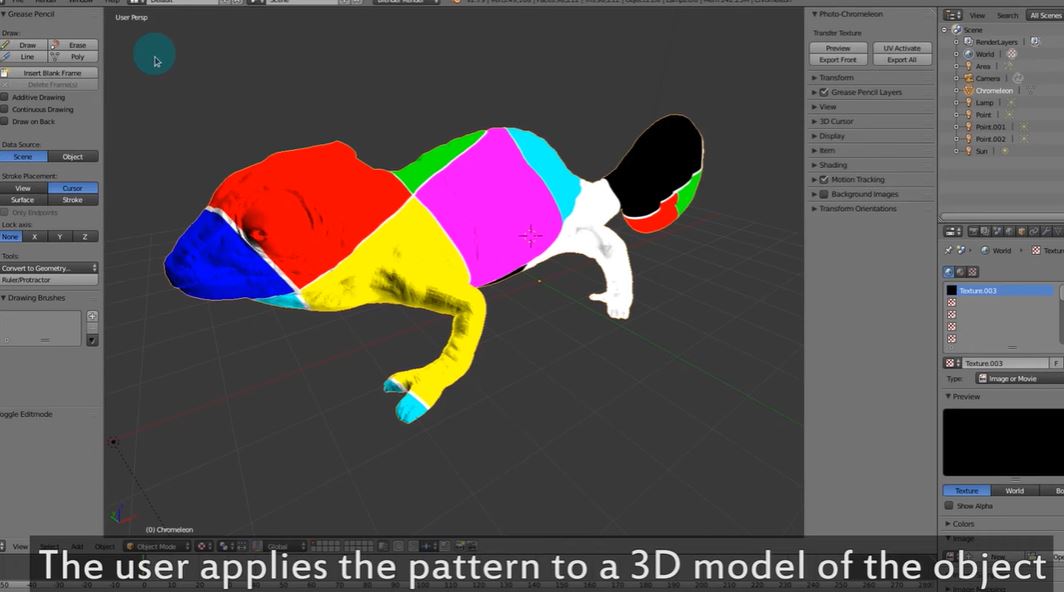Screen dimensions: 1064x592
Task: Toggle fake user F button
Action: 1056,363
